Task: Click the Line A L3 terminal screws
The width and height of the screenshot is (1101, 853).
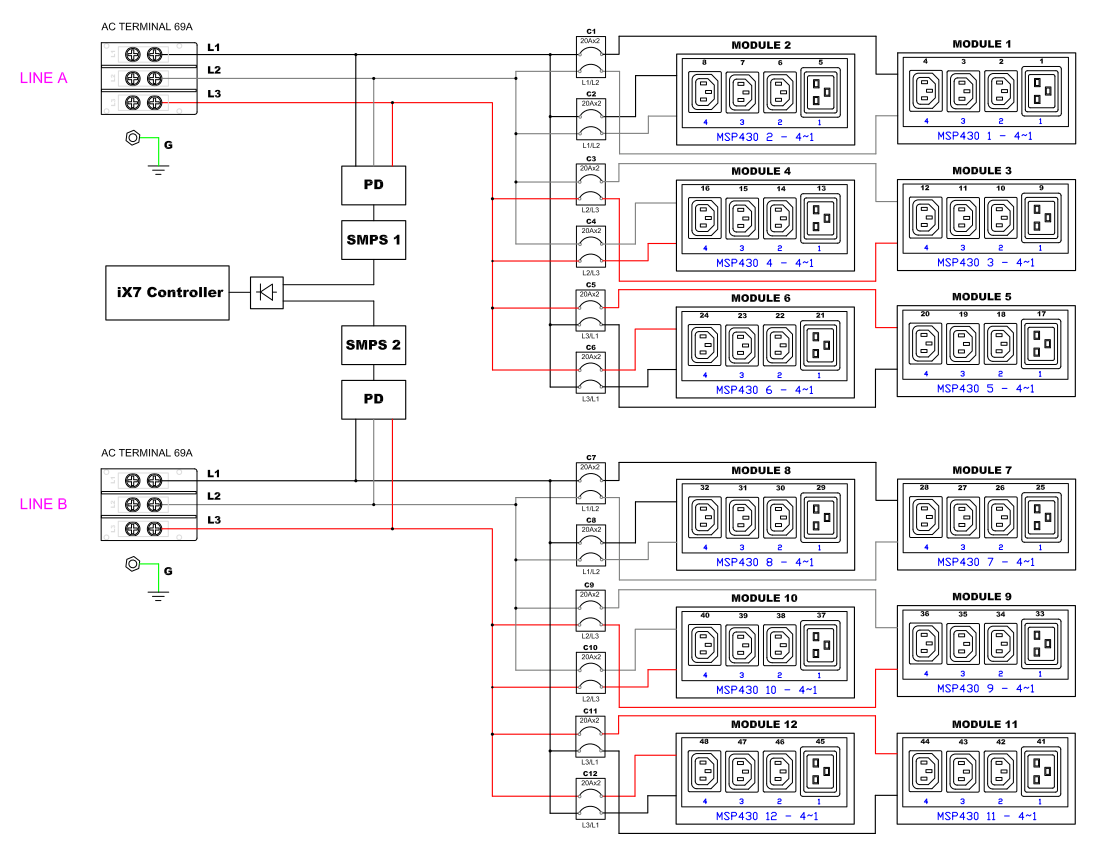Action: (143, 103)
